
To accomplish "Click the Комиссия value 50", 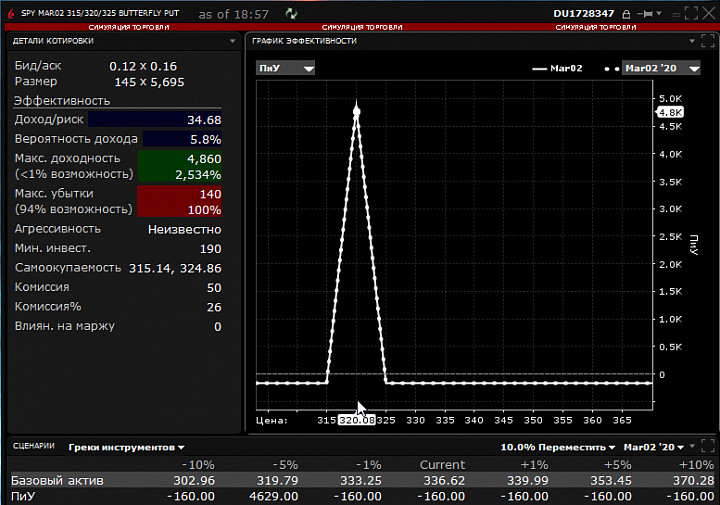I will [214, 288].
